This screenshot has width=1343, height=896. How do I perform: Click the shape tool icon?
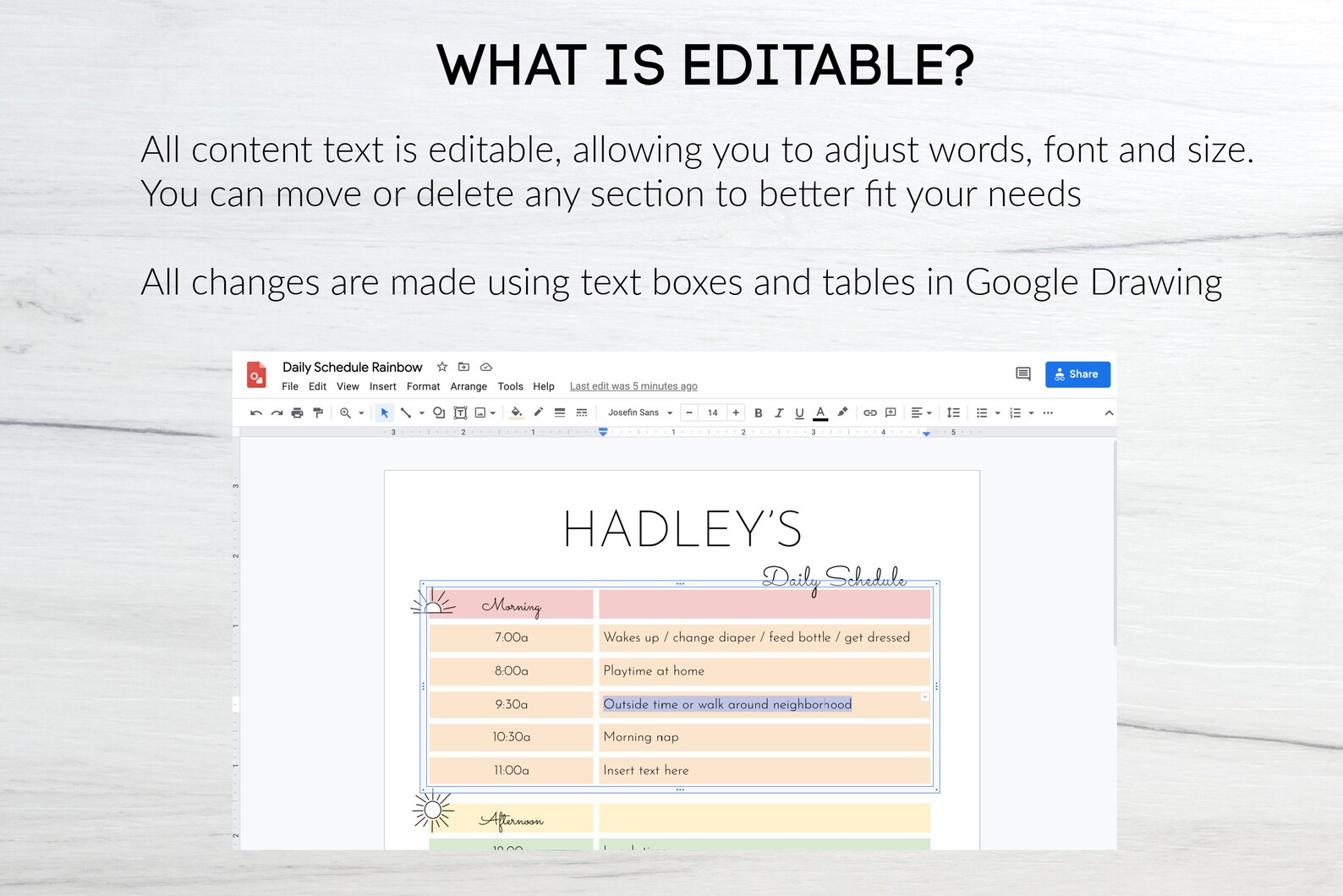point(439,412)
